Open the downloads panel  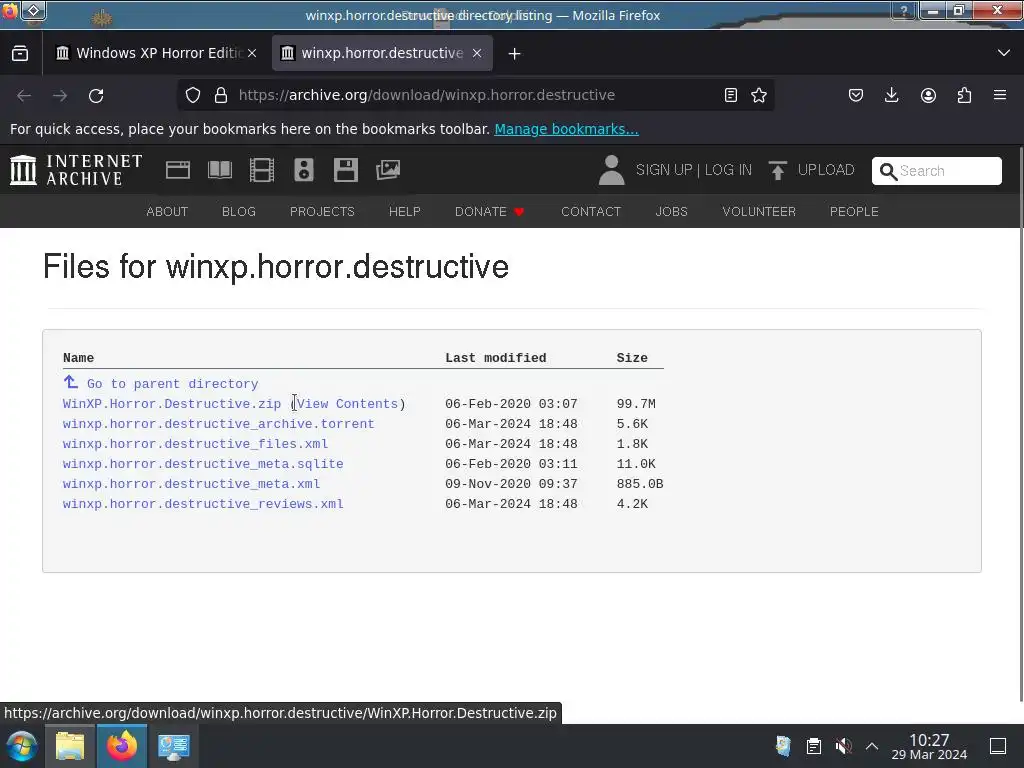click(x=891, y=95)
